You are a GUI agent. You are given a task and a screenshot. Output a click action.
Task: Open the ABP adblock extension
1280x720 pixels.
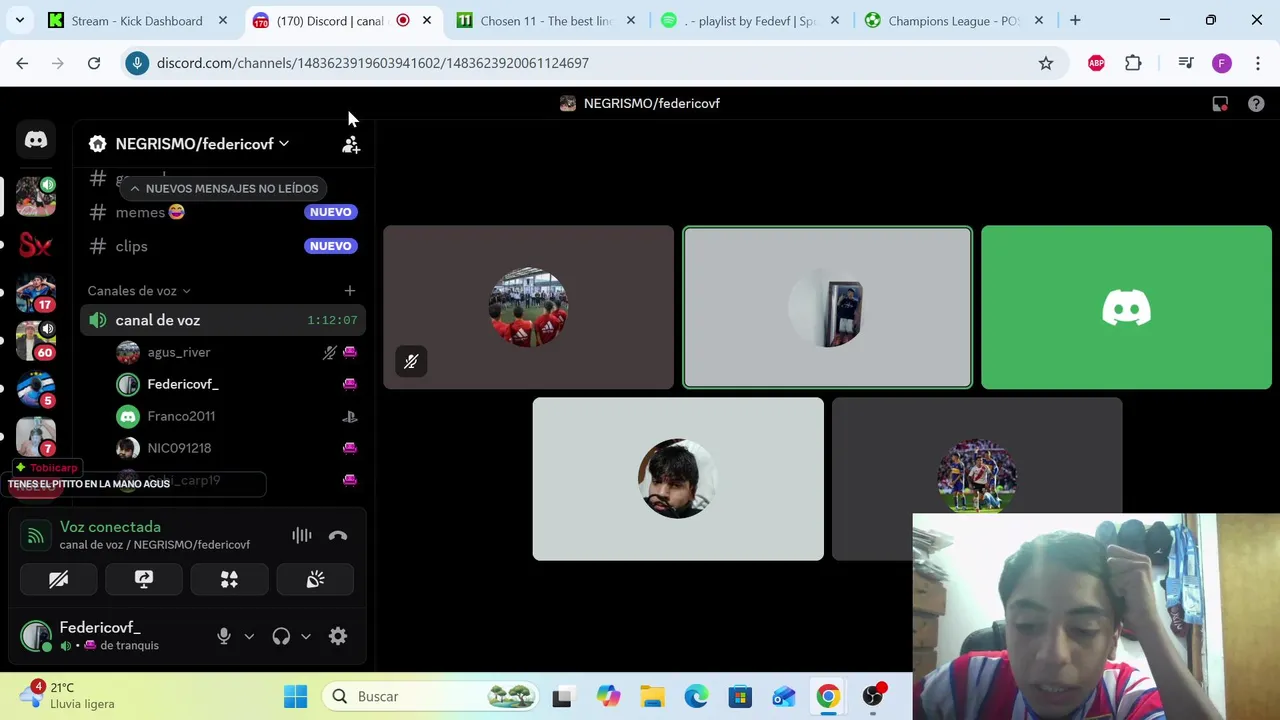(x=1096, y=63)
